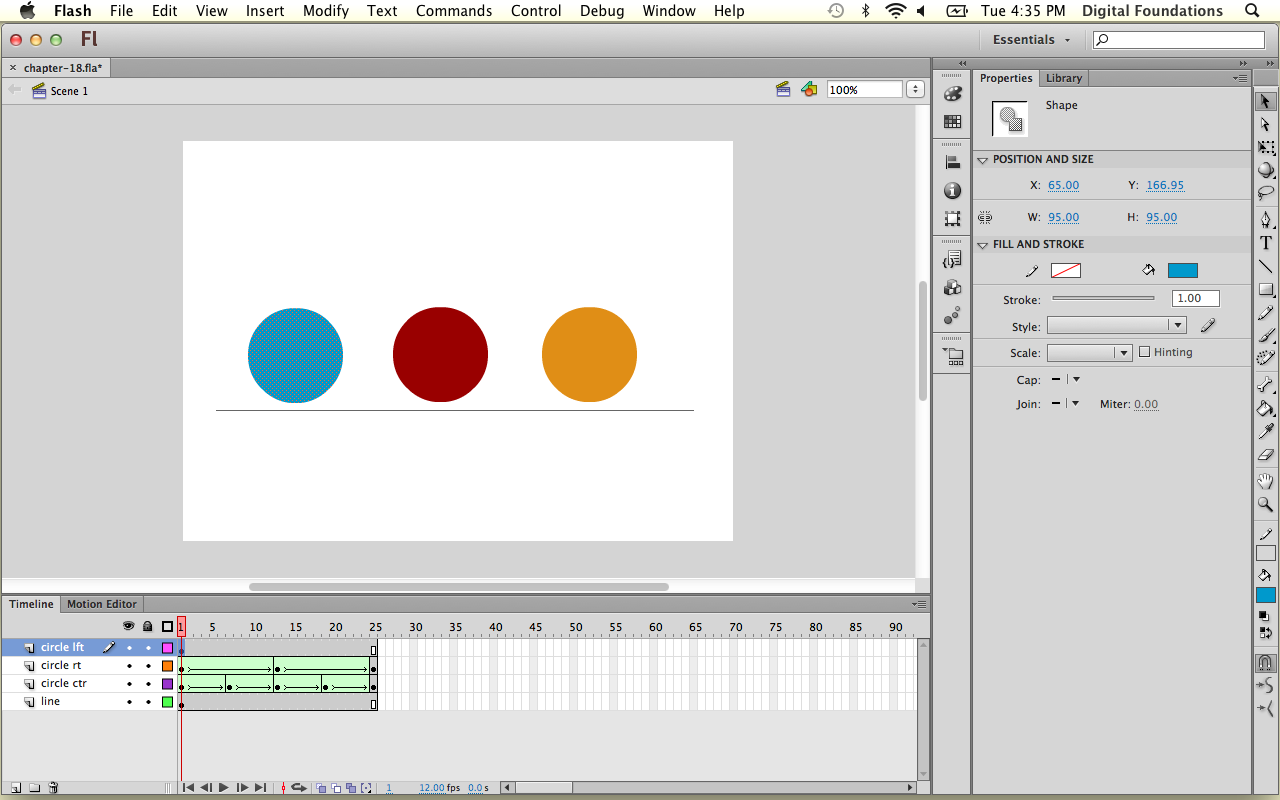Click the blue fill color swatch

click(1182, 270)
